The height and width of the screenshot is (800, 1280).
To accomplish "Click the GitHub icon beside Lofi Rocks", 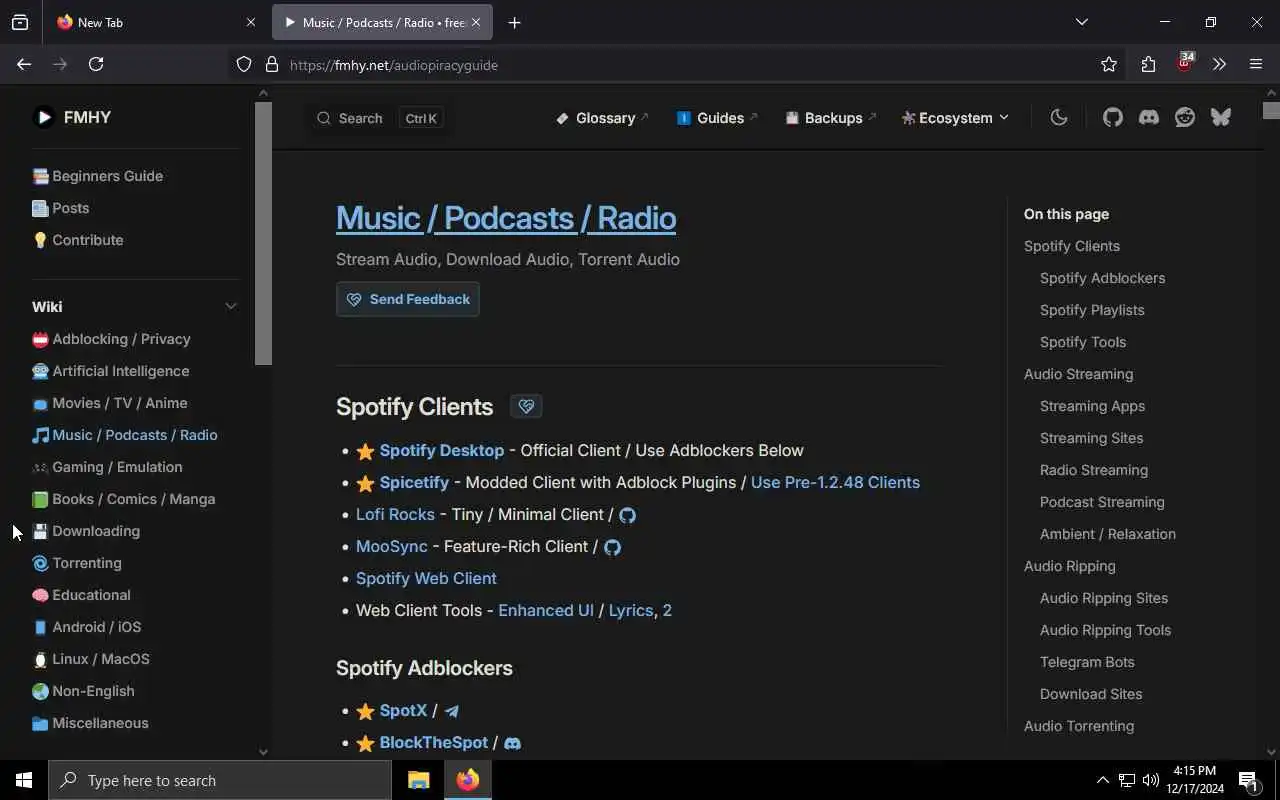I will [x=628, y=515].
